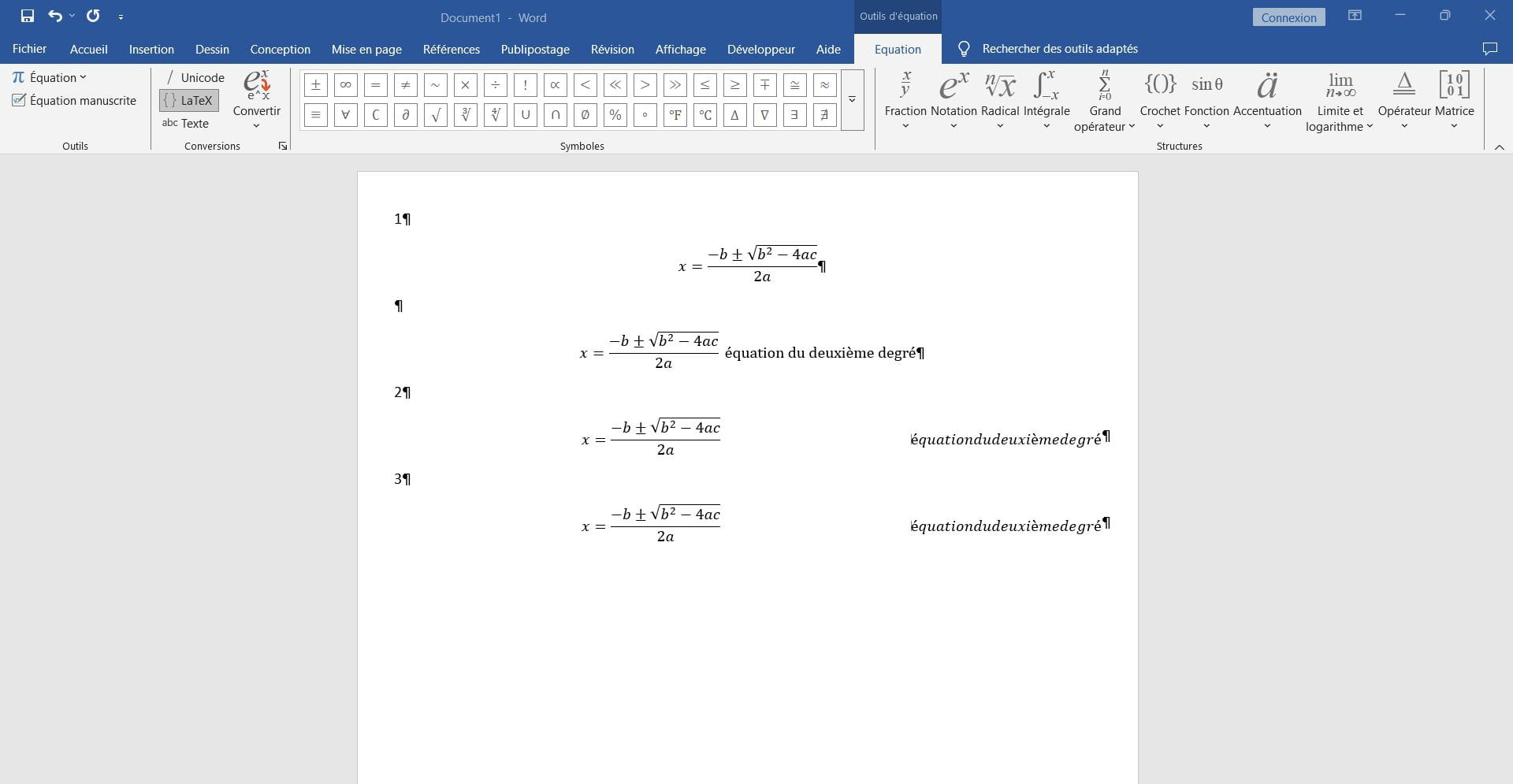Open the Équation dropdown in Outils
The image size is (1513, 784).
point(49,77)
